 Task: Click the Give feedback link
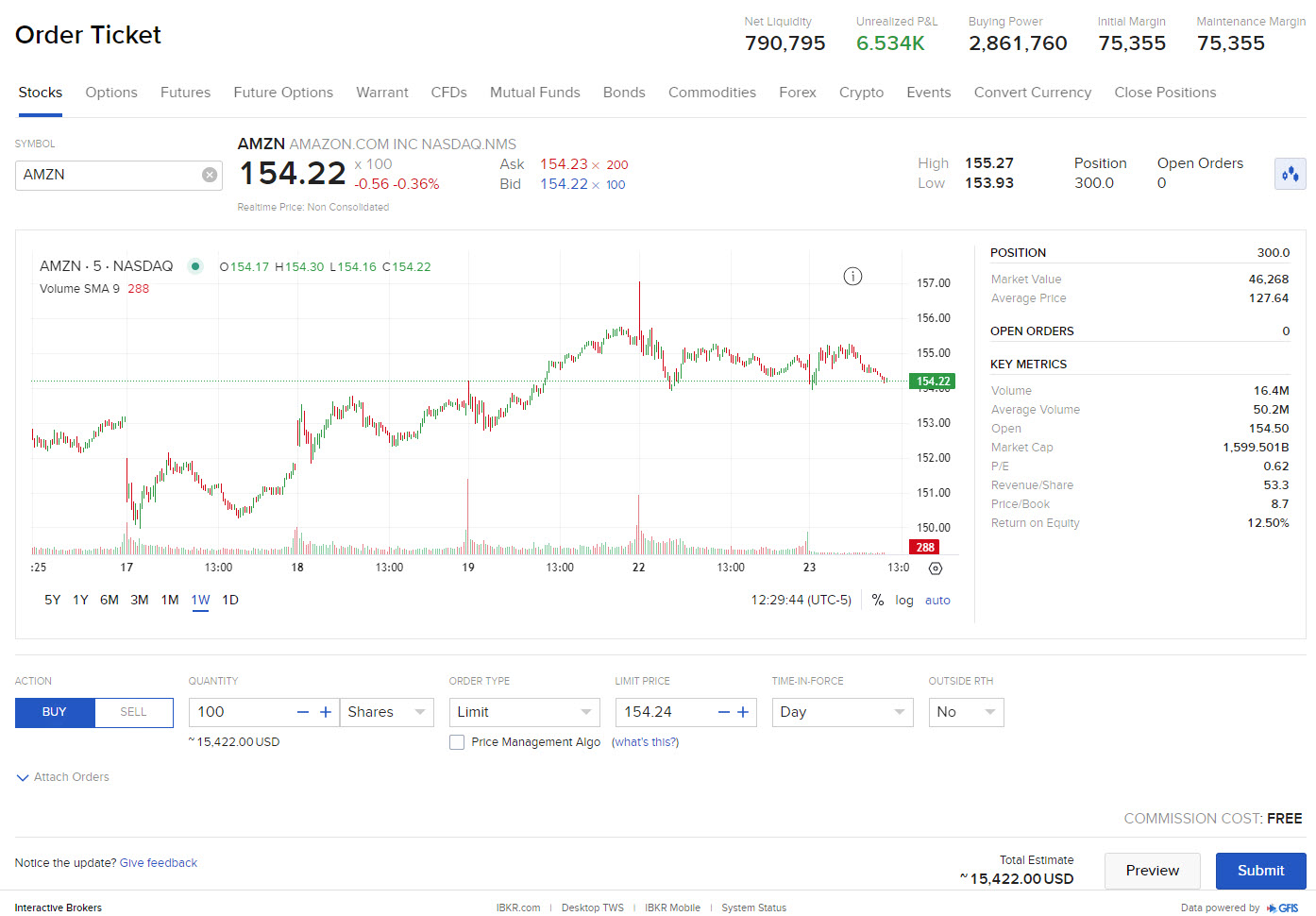[159, 863]
